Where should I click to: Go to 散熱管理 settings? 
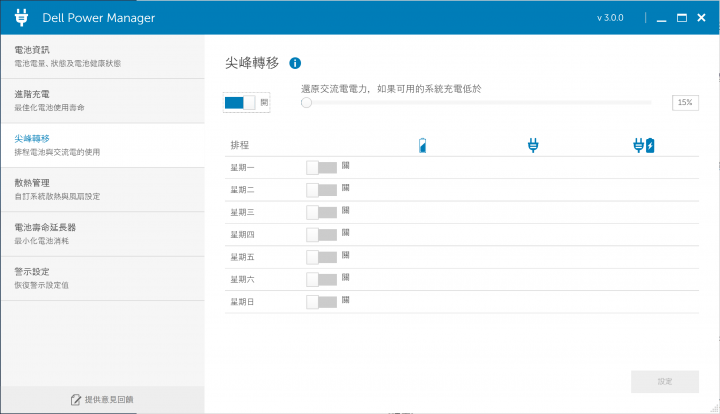point(103,190)
